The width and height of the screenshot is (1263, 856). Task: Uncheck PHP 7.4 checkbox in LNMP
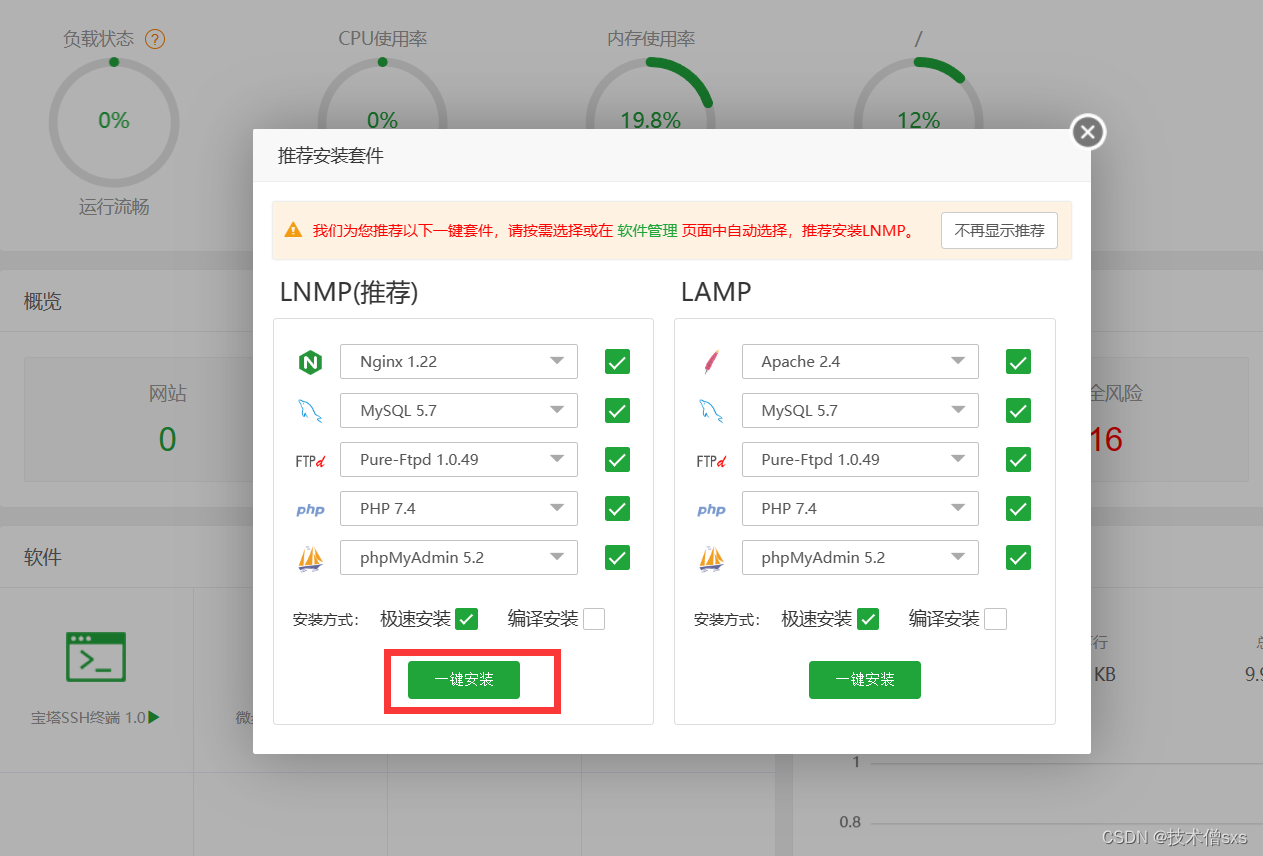tap(617, 508)
